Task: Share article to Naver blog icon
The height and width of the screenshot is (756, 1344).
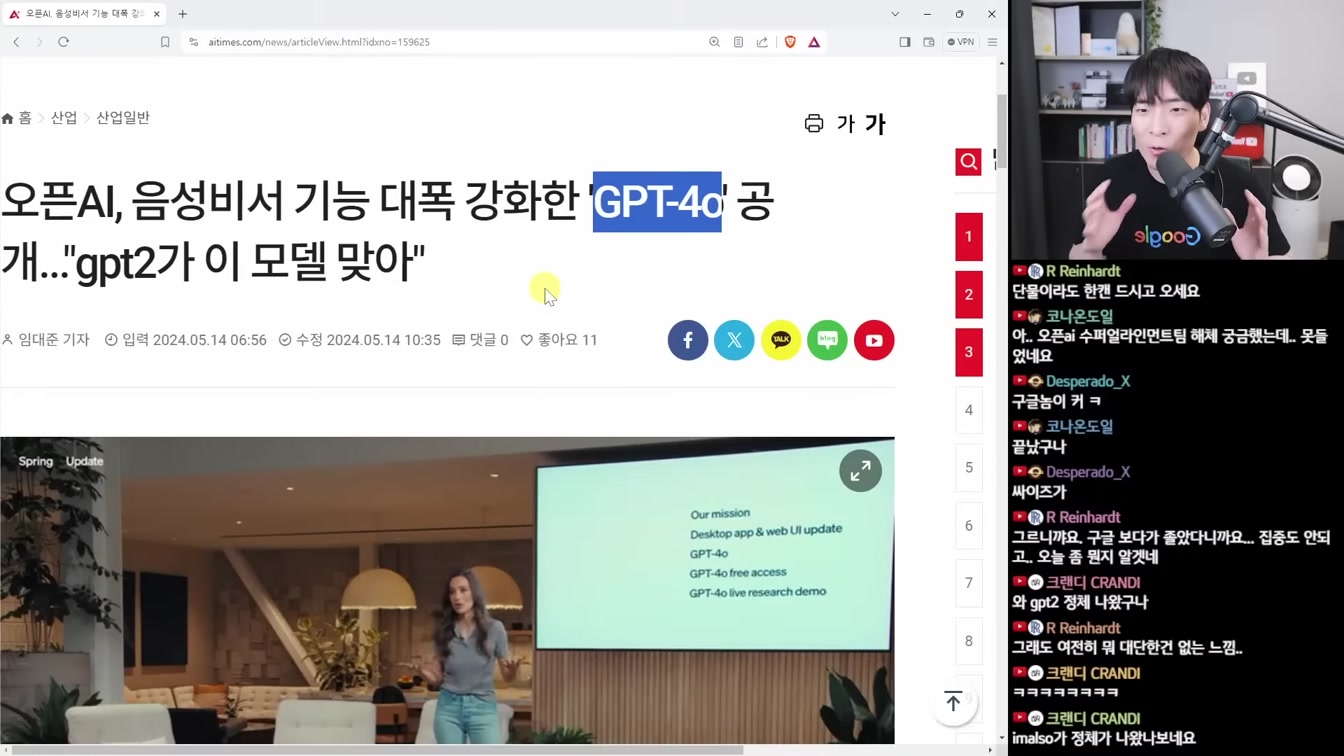Action: (x=827, y=340)
